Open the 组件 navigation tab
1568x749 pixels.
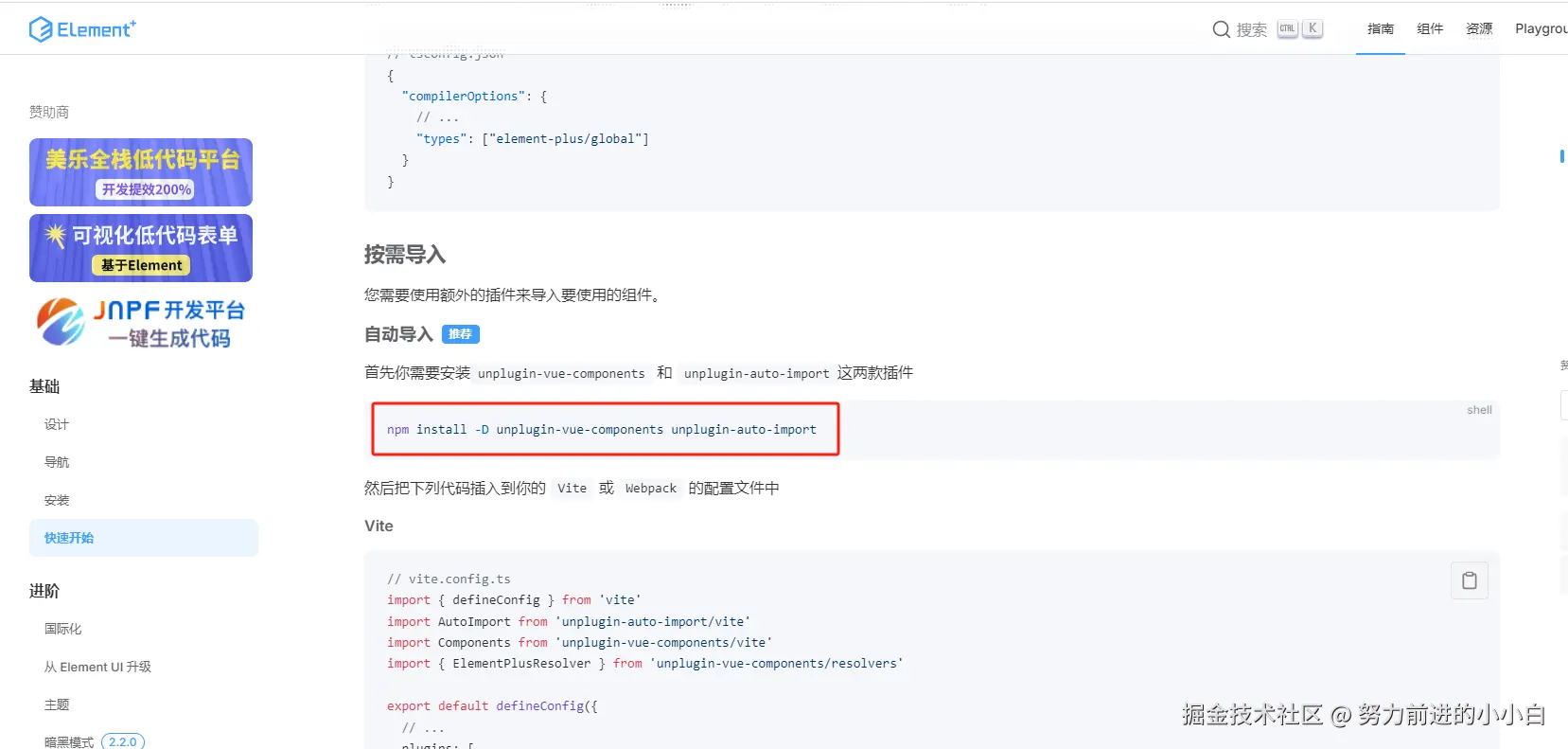1429,29
